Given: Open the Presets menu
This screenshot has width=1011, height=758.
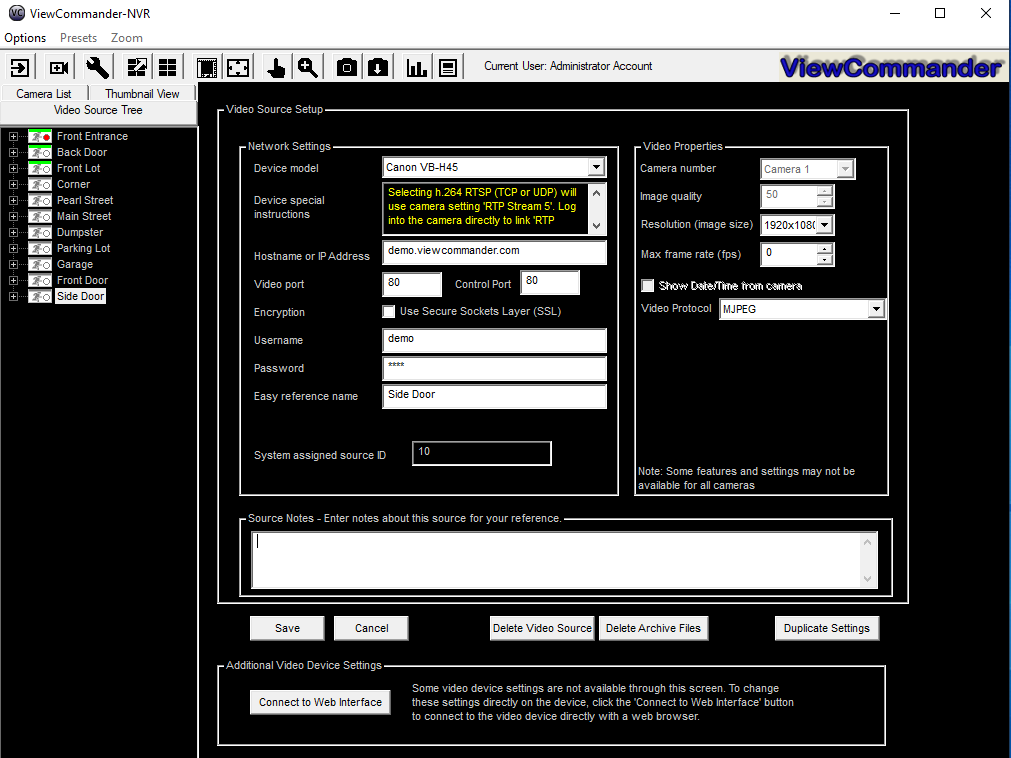Looking at the screenshot, I should pyautogui.click(x=78, y=38).
